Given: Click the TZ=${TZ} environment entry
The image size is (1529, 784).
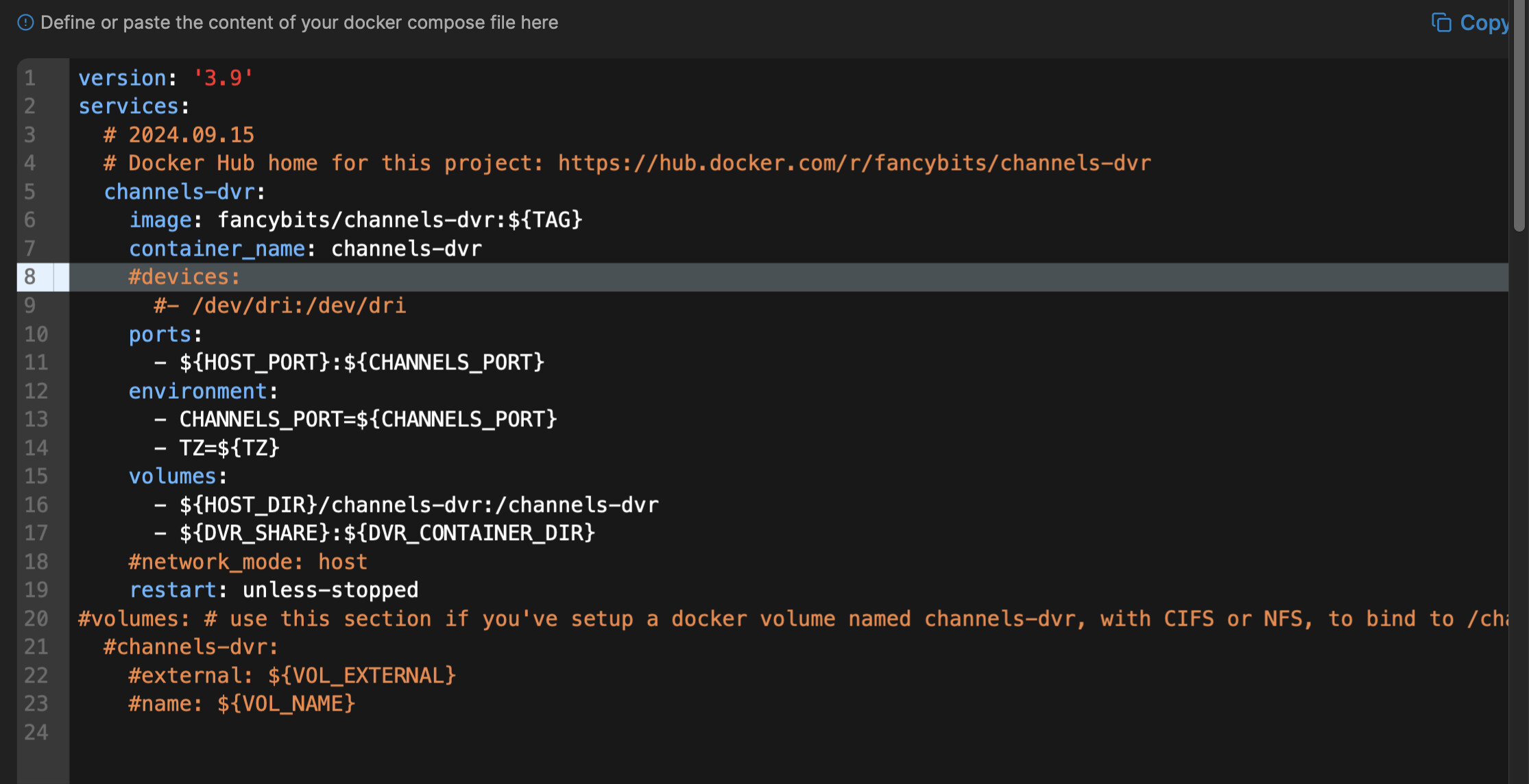Looking at the screenshot, I should (x=229, y=448).
